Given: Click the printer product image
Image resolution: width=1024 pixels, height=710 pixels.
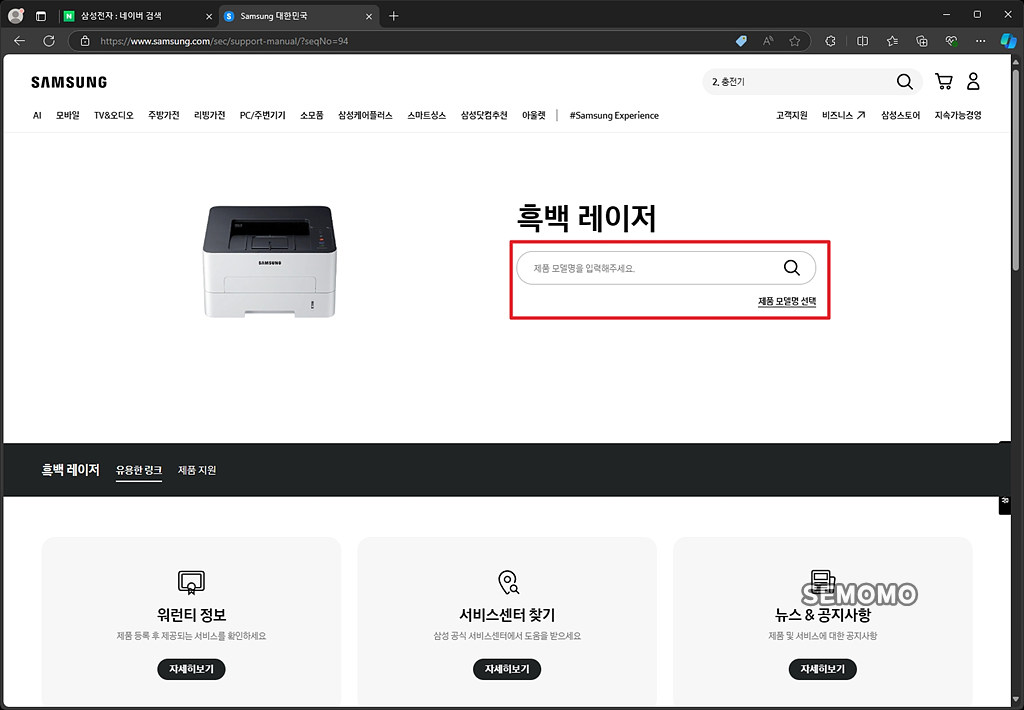Looking at the screenshot, I should tap(270, 262).
